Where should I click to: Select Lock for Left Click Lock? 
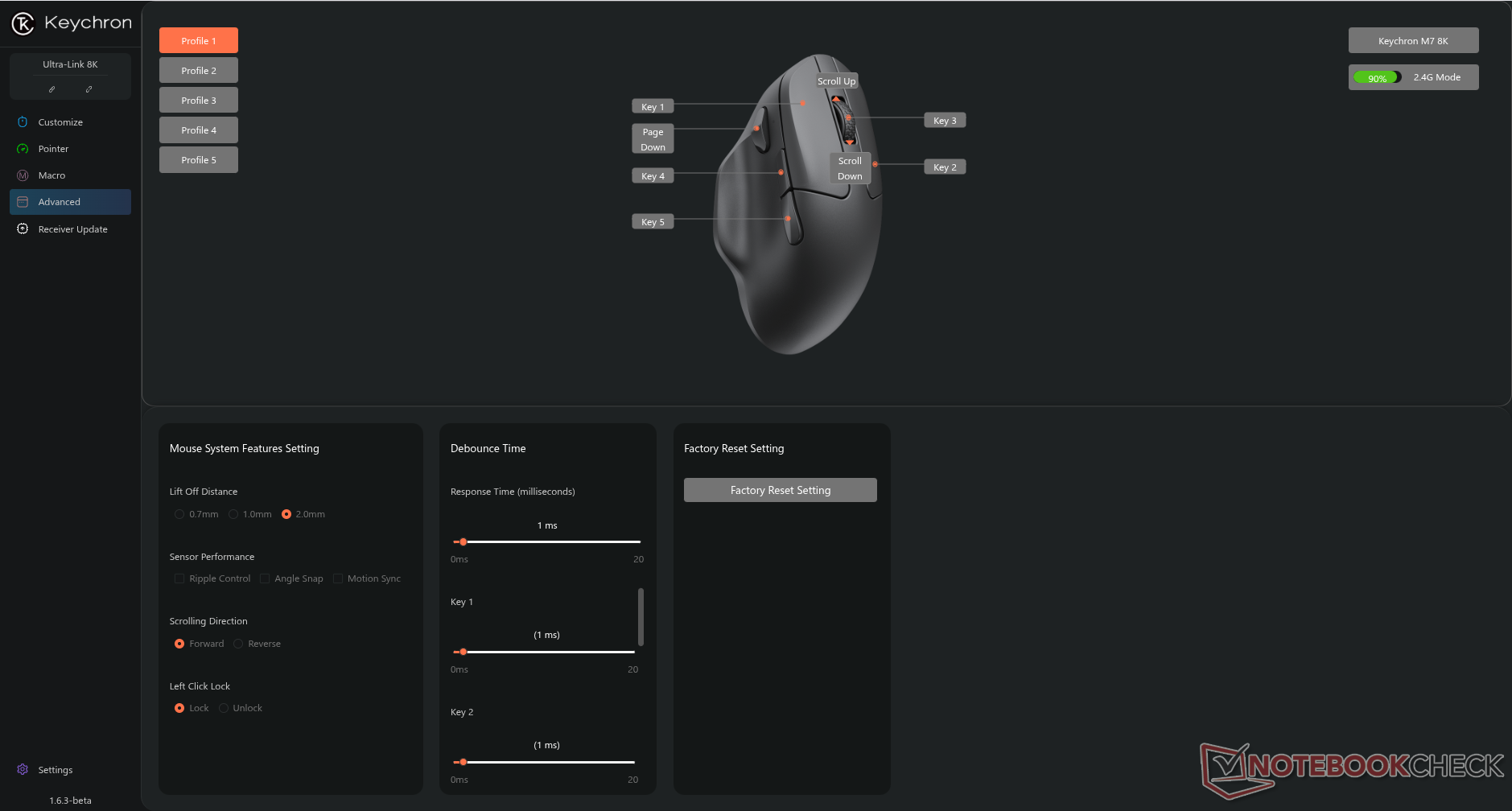point(179,708)
